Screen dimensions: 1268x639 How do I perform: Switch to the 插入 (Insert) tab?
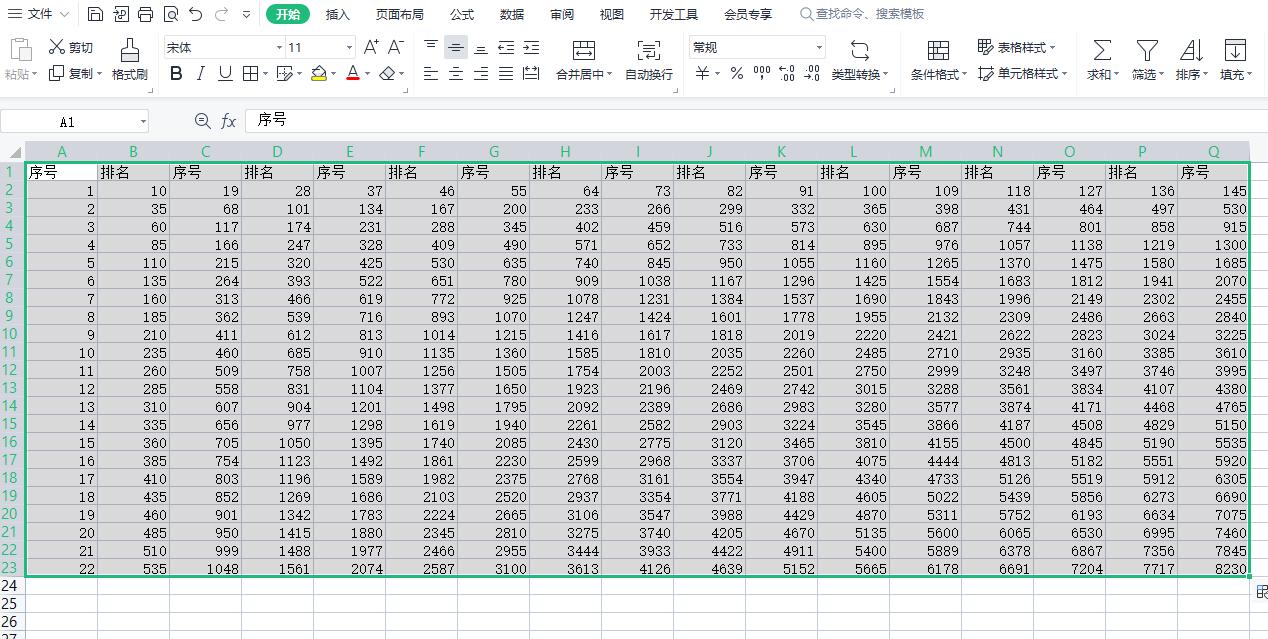[x=338, y=14]
